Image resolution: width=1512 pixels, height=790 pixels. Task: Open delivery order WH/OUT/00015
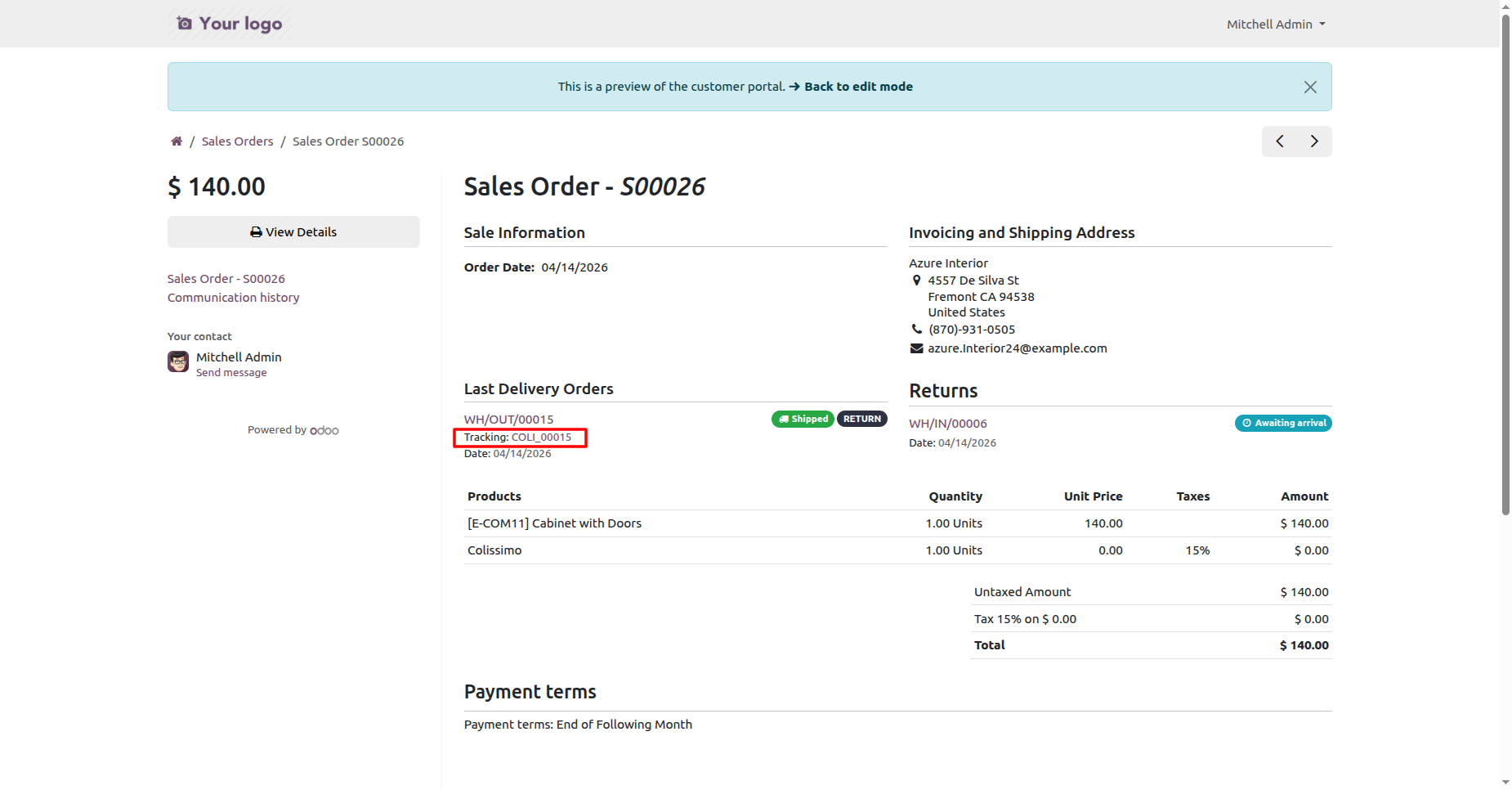508,420
